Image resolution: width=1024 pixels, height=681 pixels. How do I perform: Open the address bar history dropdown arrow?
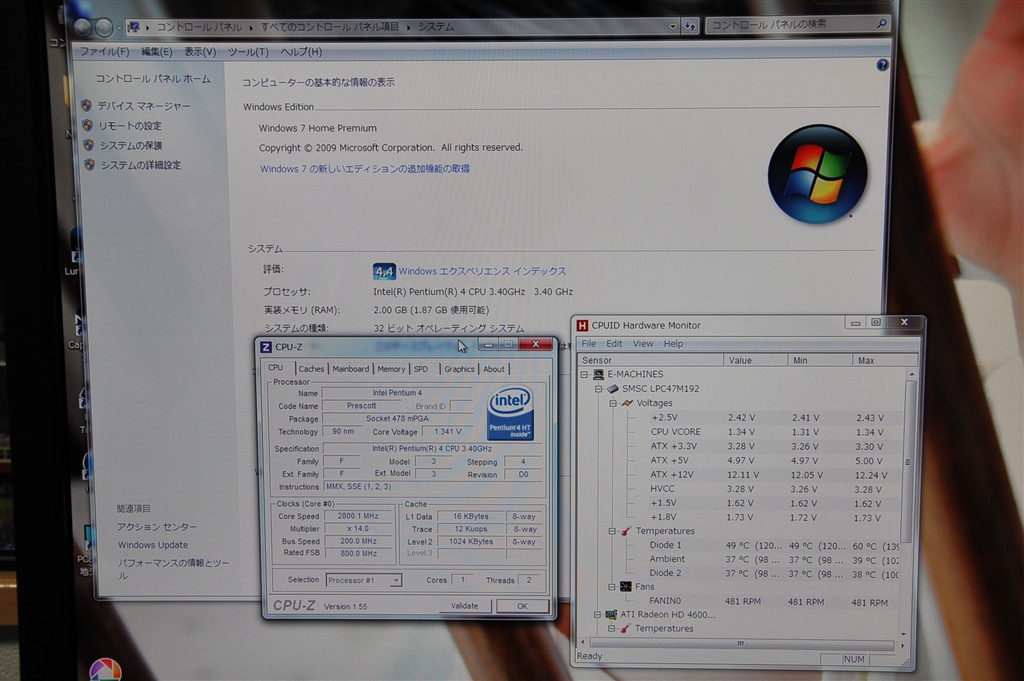click(671, 26)
